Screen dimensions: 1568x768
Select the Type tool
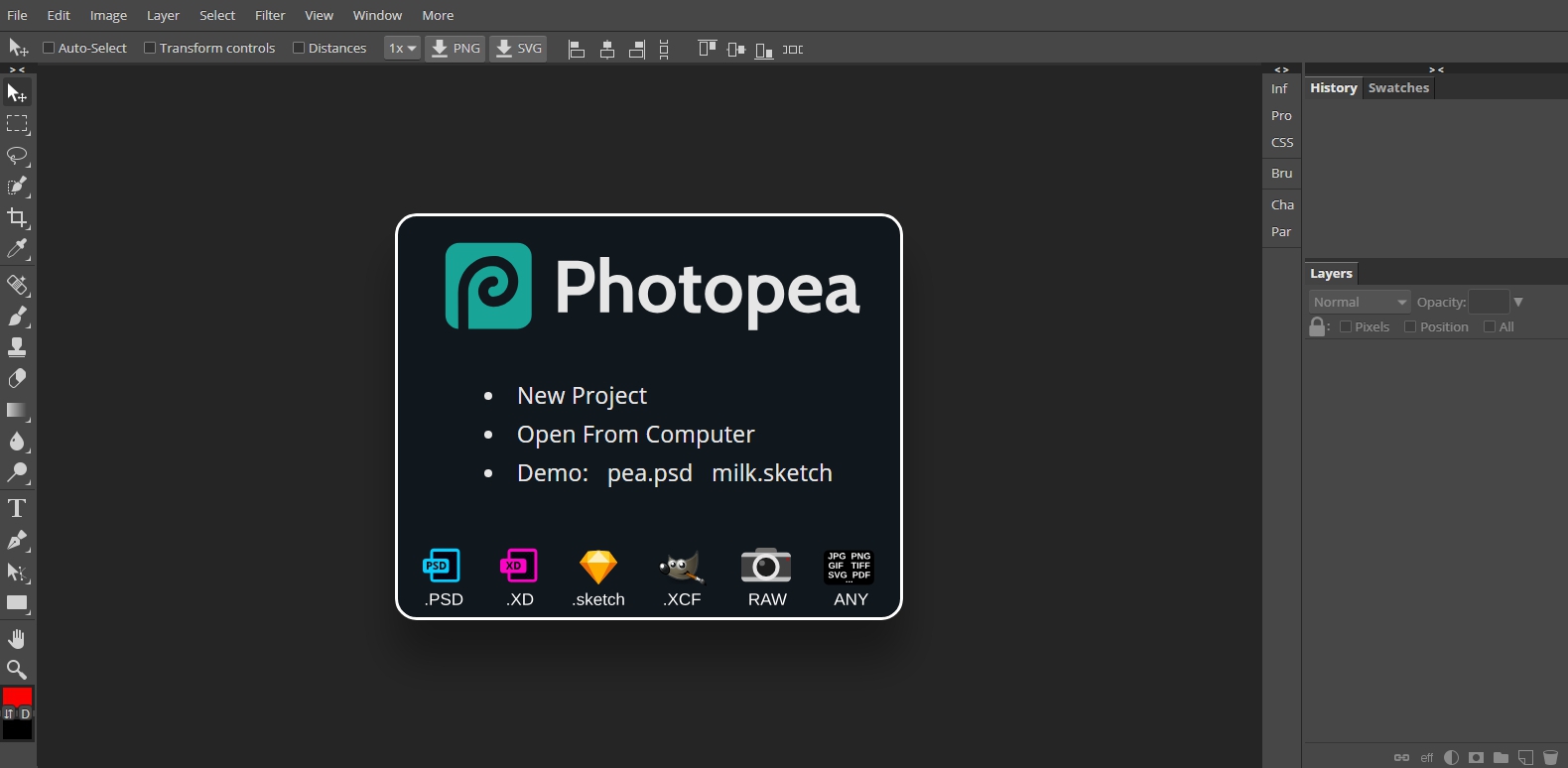pos(17,509)
